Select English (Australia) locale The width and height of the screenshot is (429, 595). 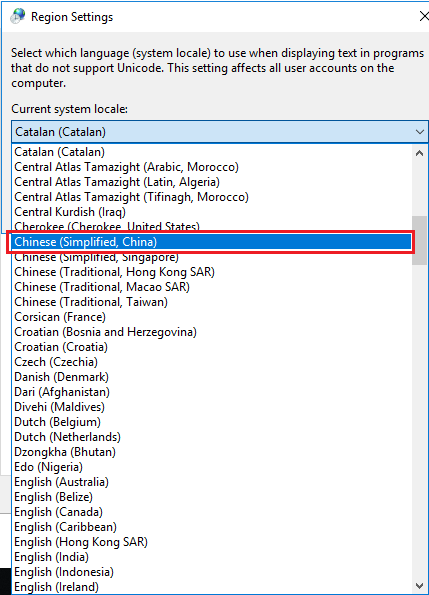(x=212, y=482)
